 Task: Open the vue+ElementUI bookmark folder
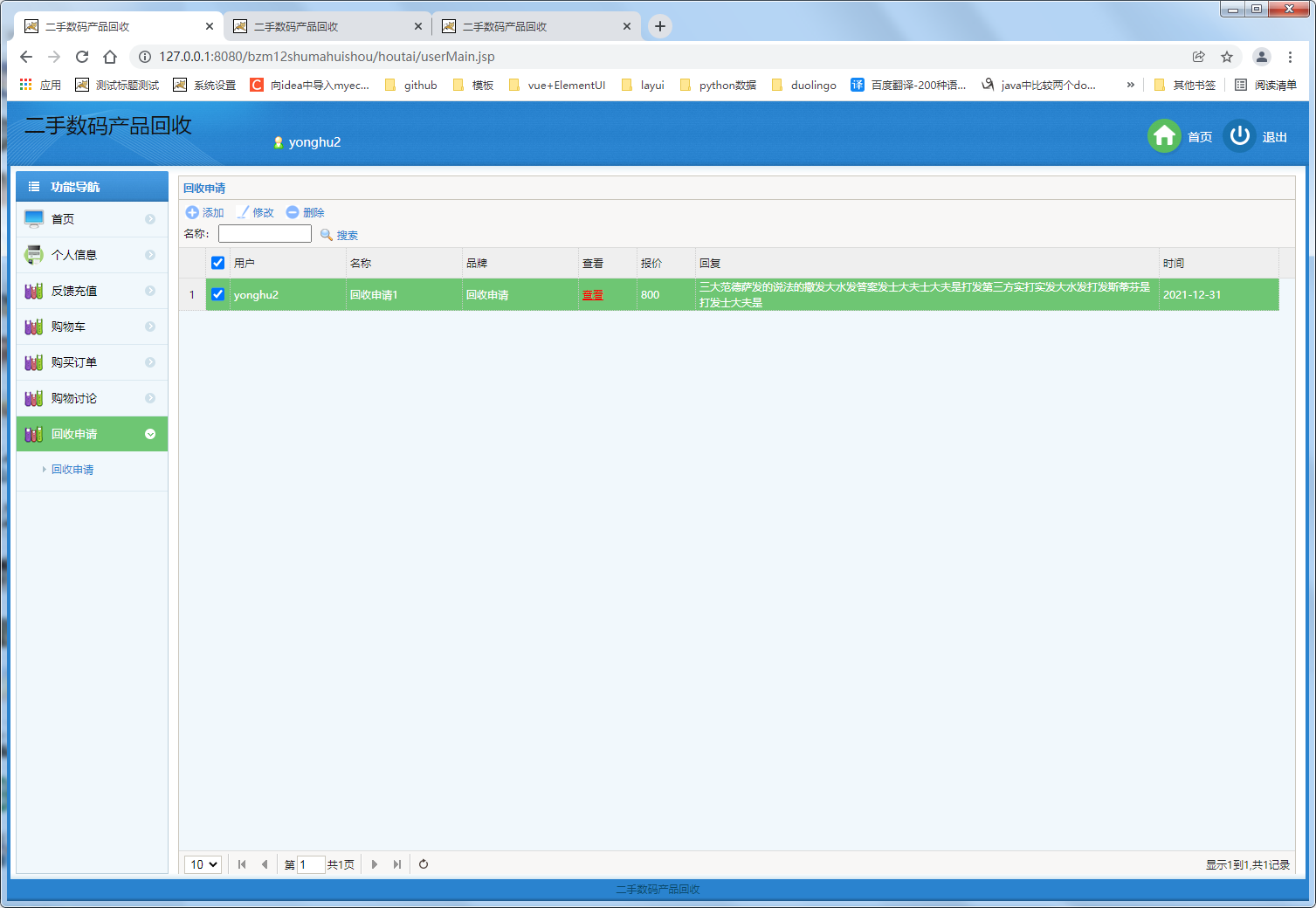click(556, 85)
